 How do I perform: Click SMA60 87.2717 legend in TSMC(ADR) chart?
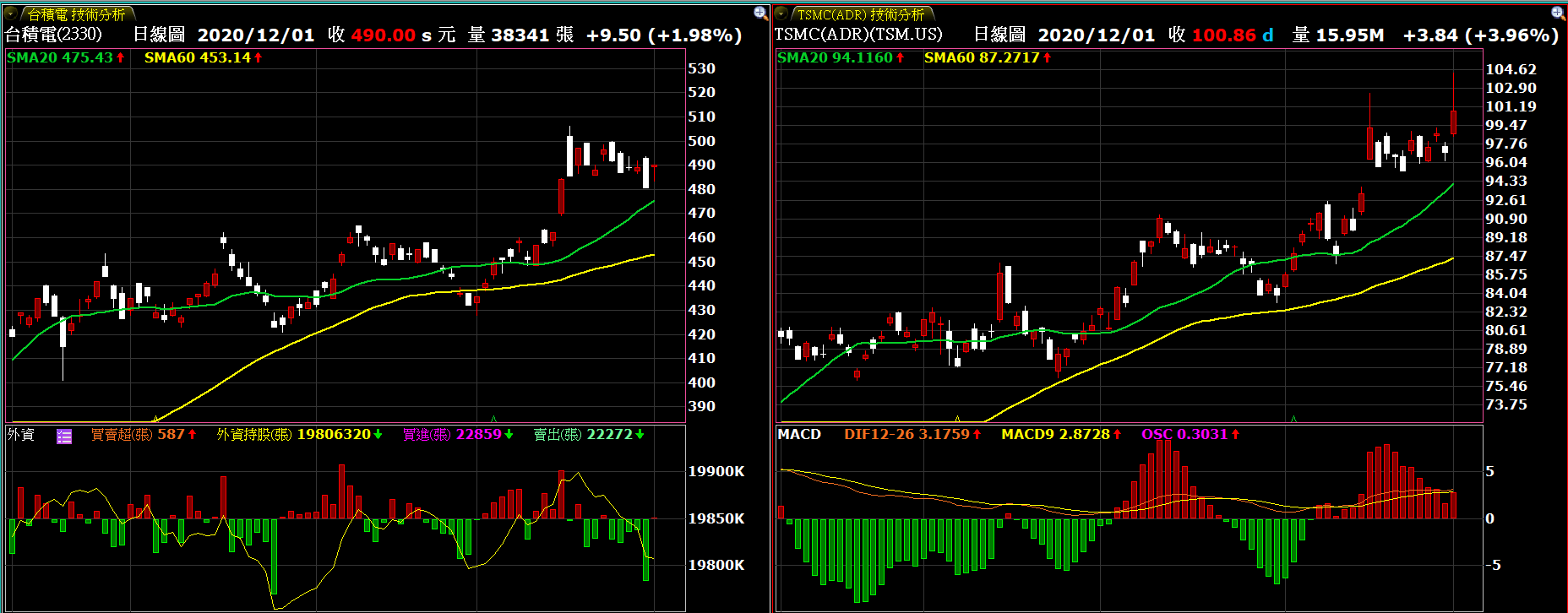988,57
